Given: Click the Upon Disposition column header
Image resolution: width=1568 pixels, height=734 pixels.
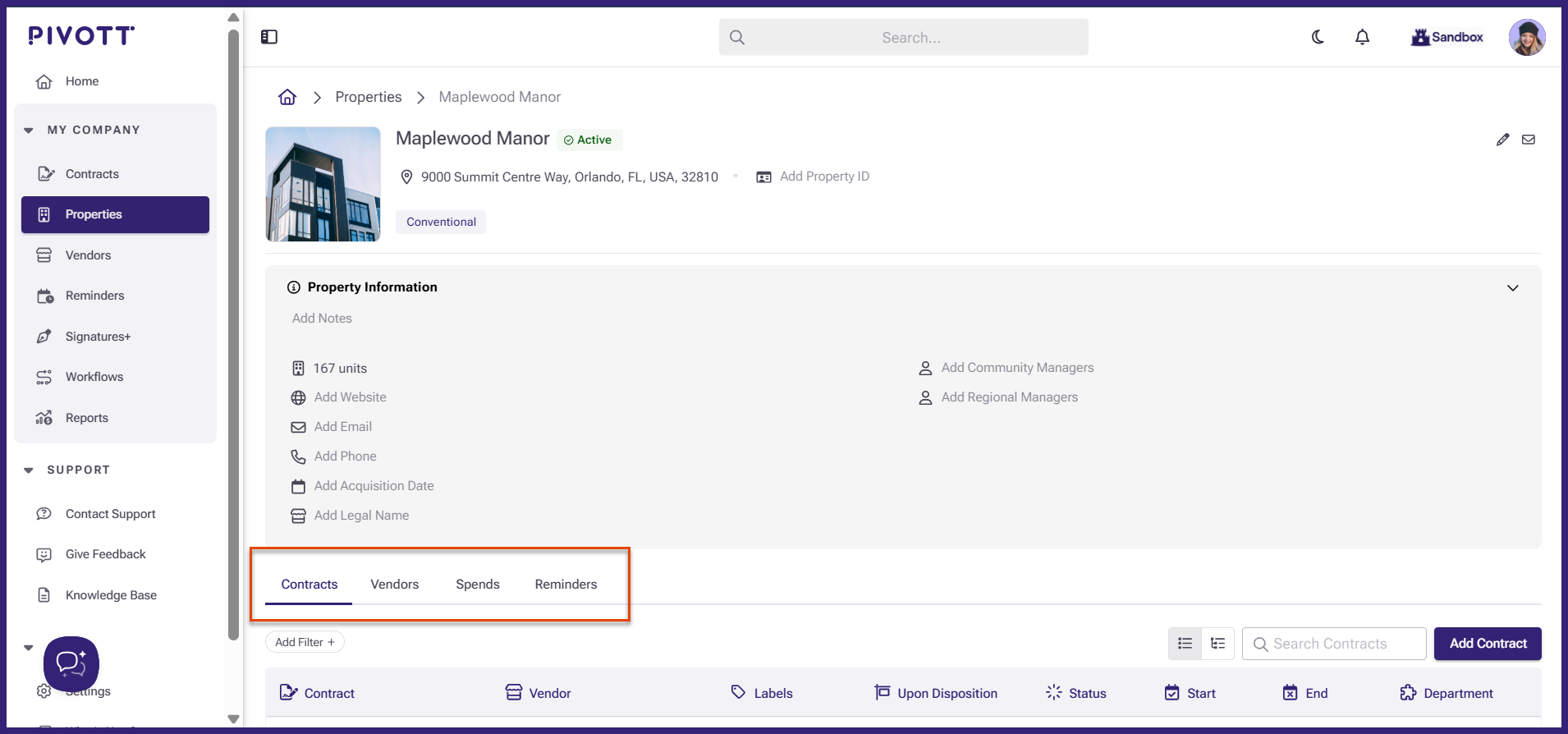Looking at the screenshot, I should [x=936, y=693].
